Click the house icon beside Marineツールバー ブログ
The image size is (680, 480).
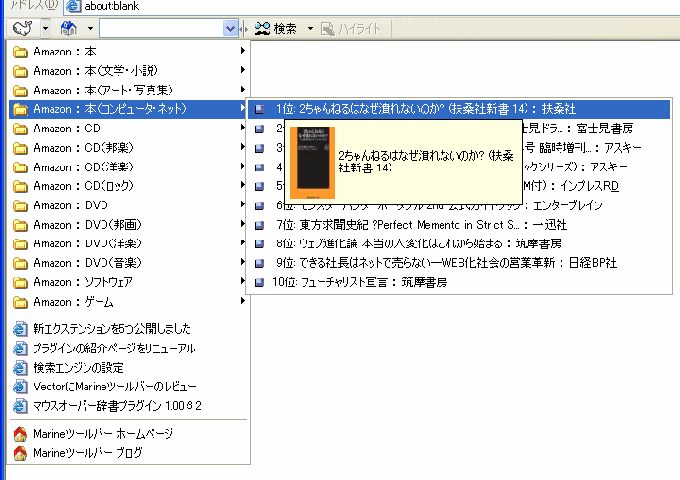[20, 453]
